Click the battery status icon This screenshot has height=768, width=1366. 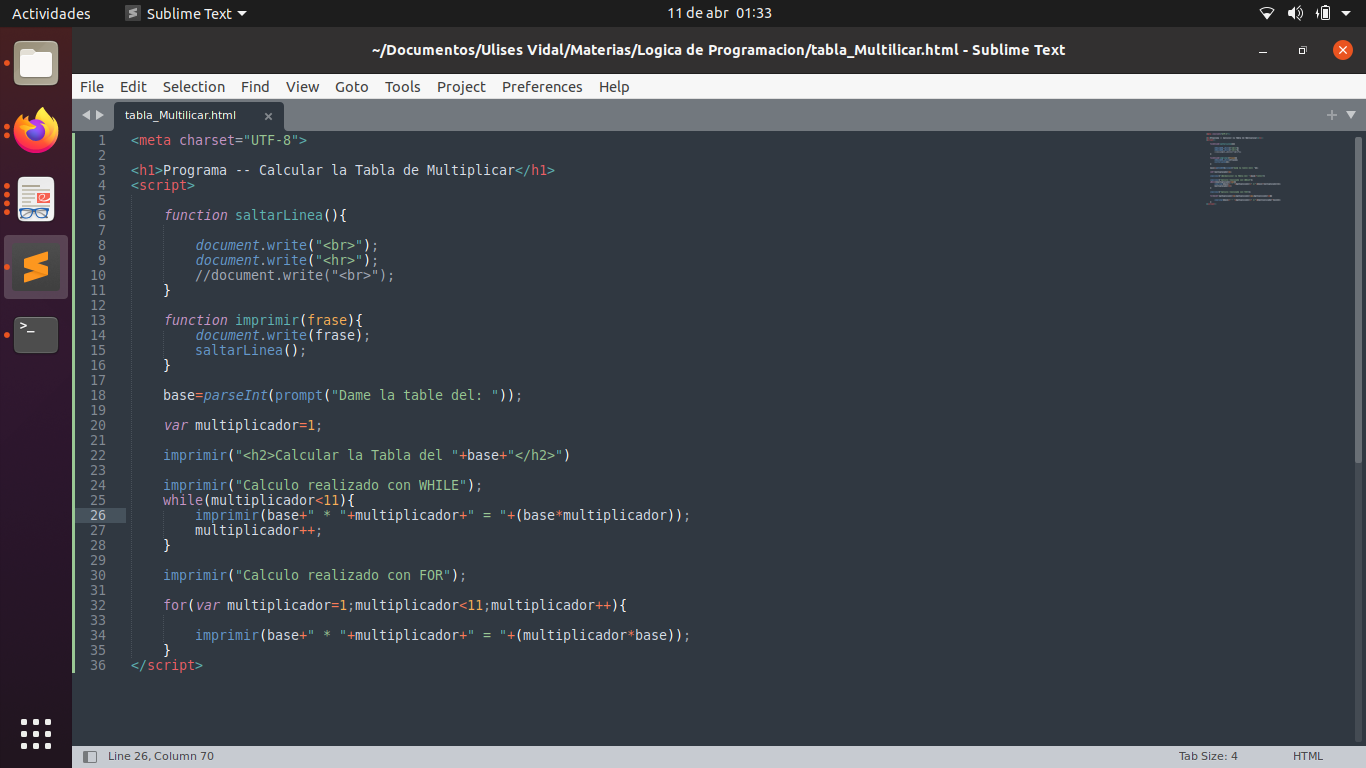(x=1324, y=13)
